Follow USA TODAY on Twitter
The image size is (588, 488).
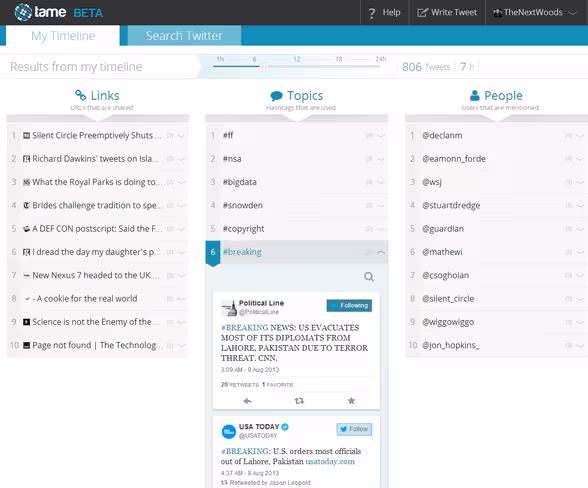(x=354, y=429)
